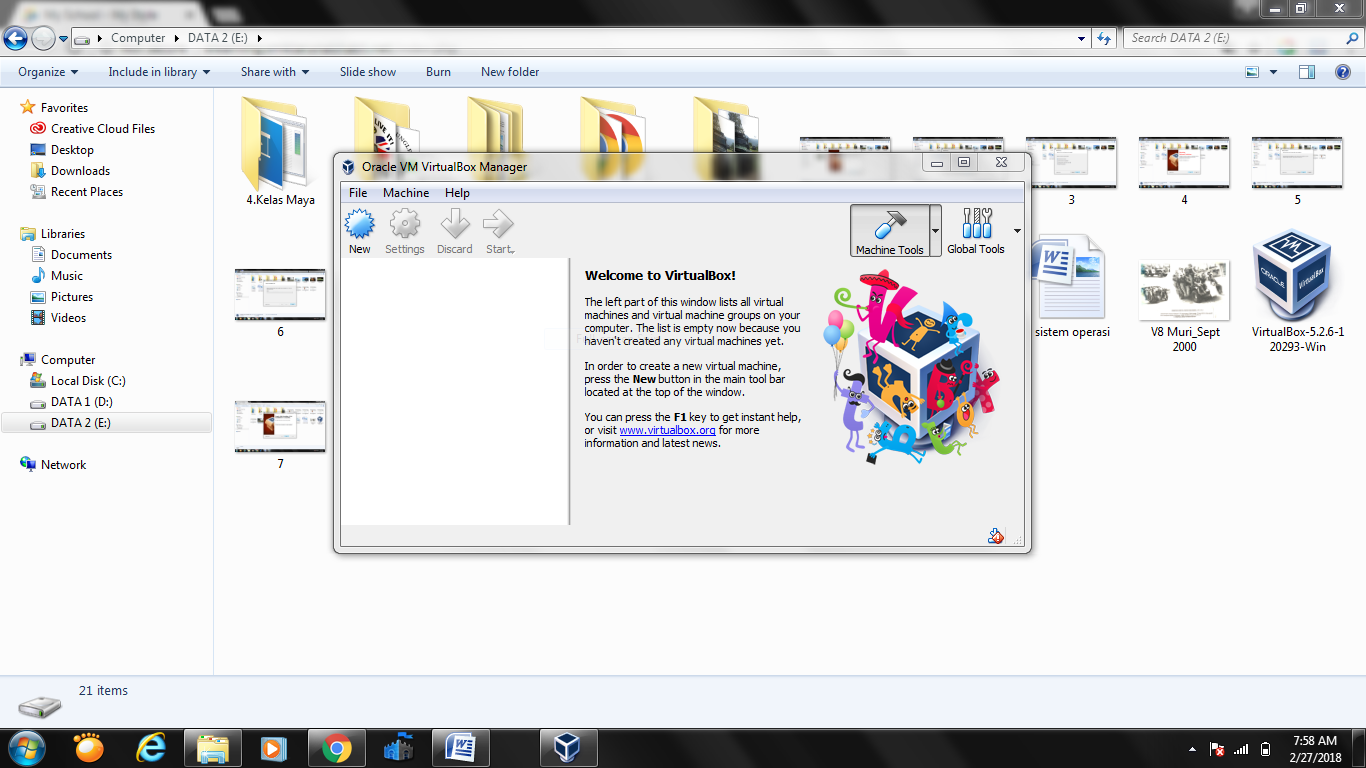Image resolution: width=1366 pixels, height=768 pixels.
Task: Click the Discard toolbar icon in VirtualBox
Action: 455,232
